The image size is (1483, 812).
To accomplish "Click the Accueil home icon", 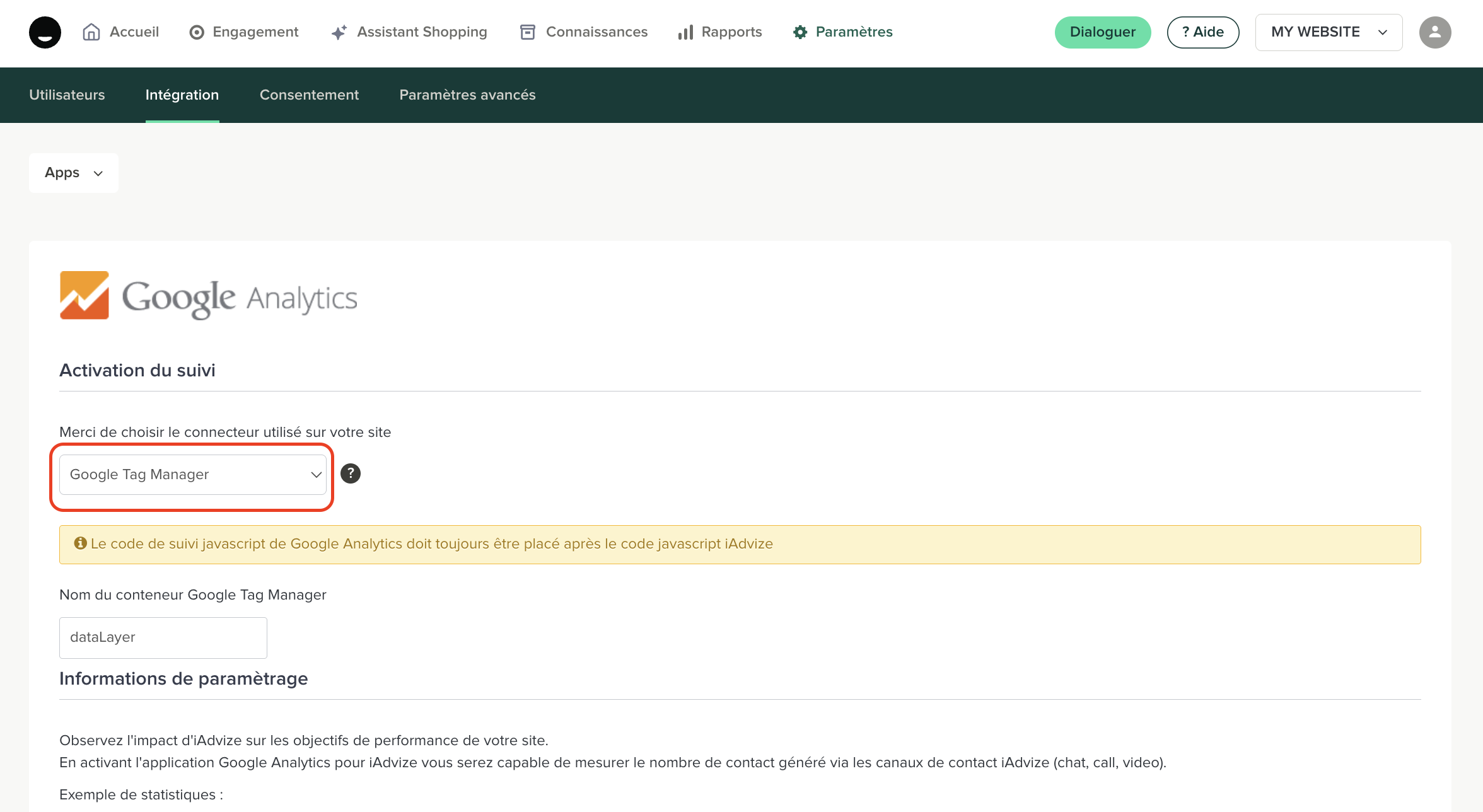I will 91,32.
